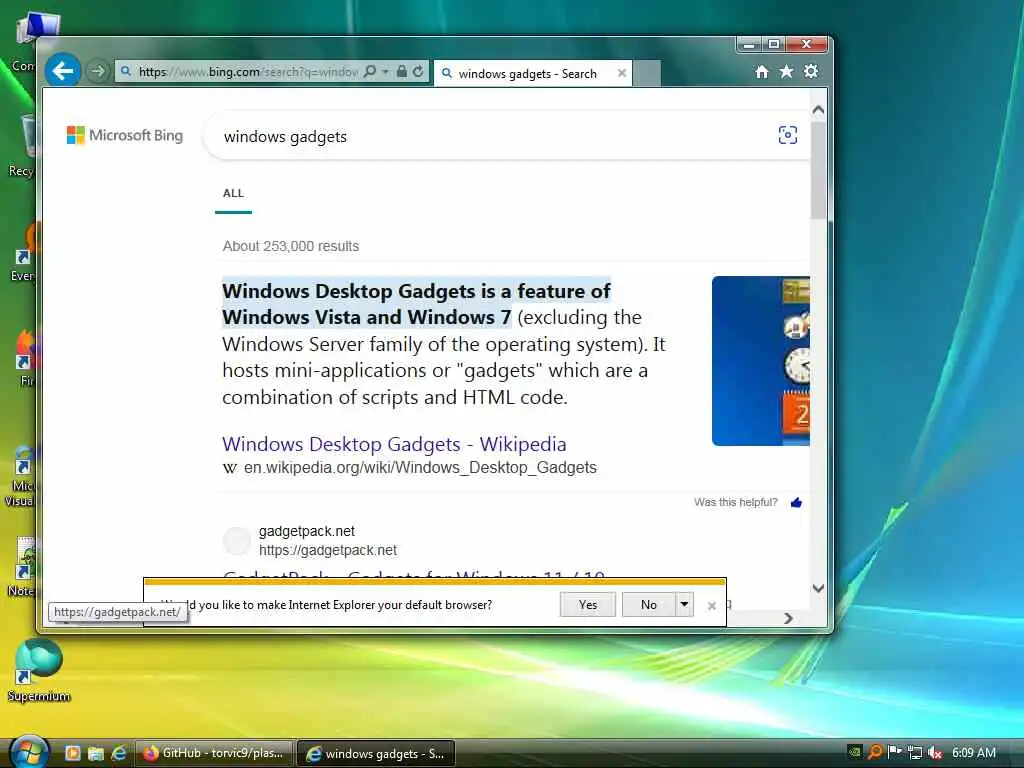Click the muted volume tray icon
1024x768 pixels.
935,752
